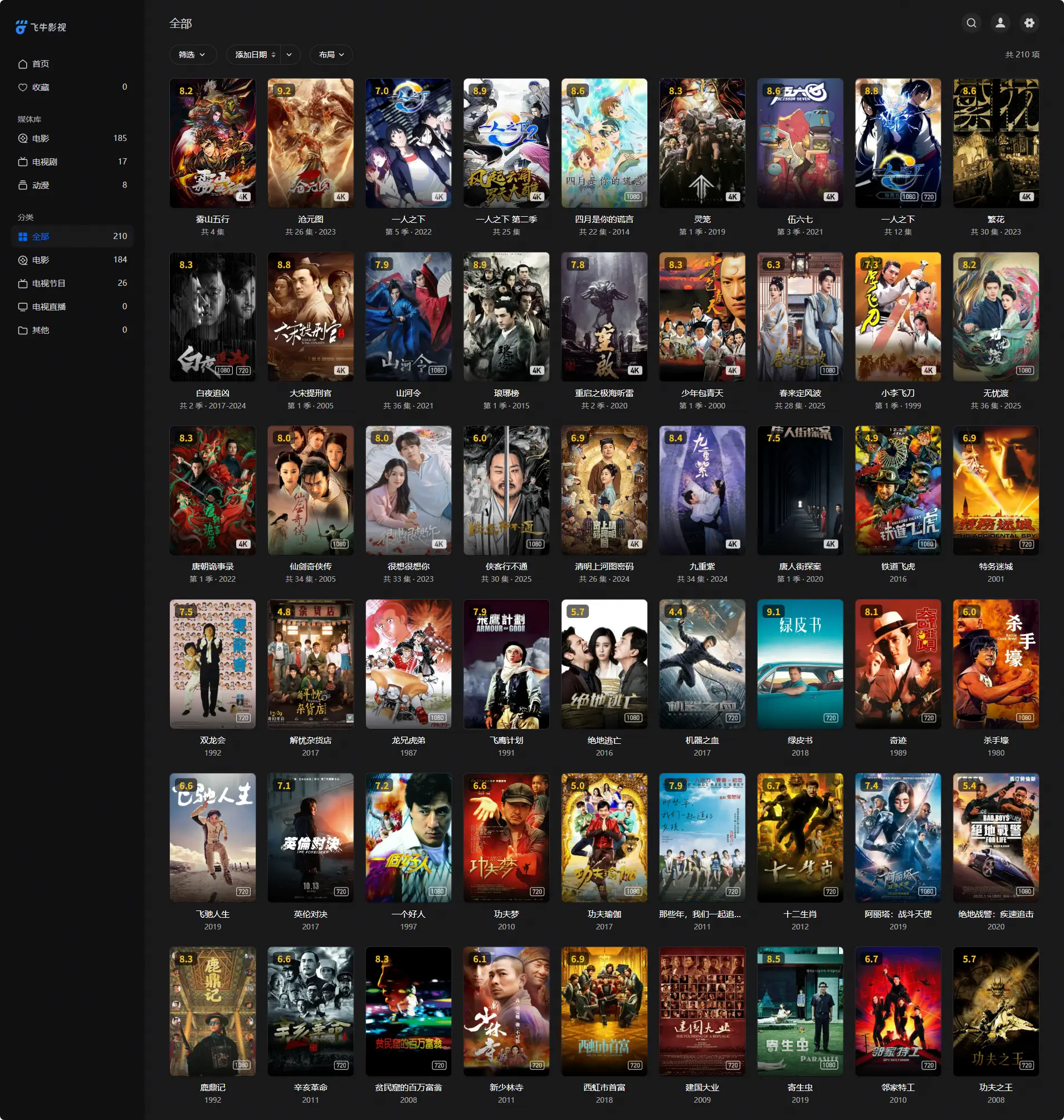The height and width of the screenshot is (1120, 1064).
Task: Open the 功夫之王 poster
Action: point(996,1011)
